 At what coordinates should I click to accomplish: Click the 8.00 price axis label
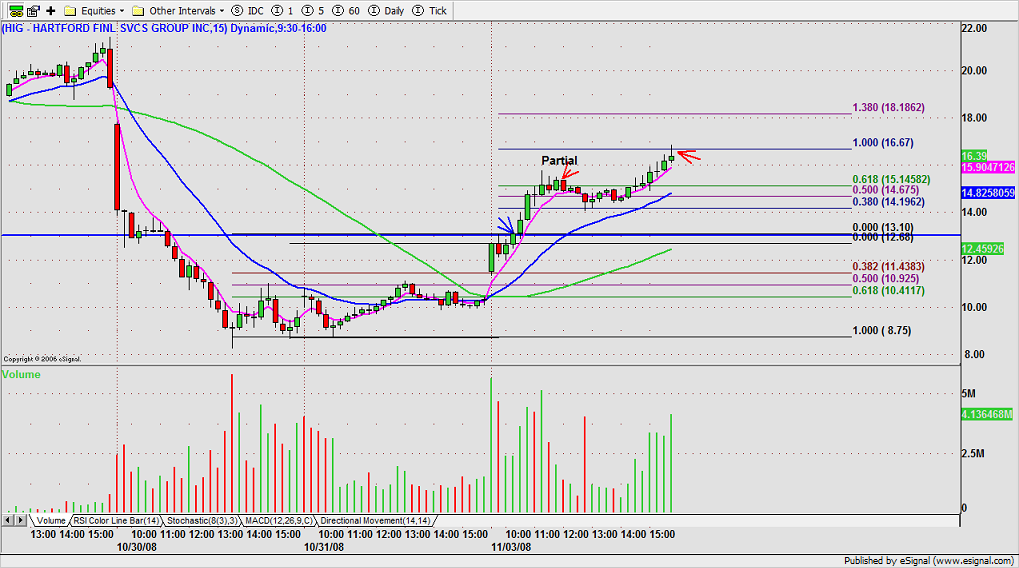pyautogui.click(x=974, y=354)
